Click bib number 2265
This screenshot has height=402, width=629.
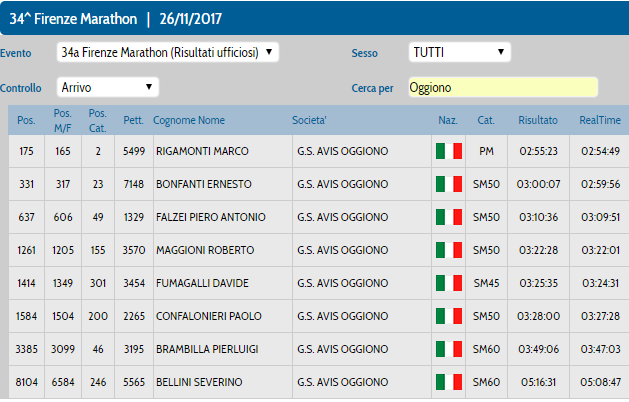click(134, 316)
